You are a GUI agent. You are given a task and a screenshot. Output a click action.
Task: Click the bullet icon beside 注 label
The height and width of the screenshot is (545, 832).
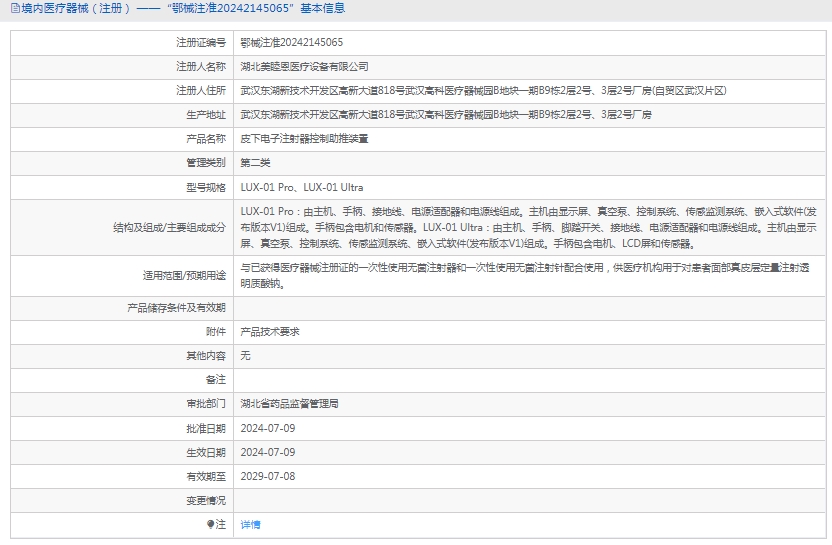pos(210,523)
